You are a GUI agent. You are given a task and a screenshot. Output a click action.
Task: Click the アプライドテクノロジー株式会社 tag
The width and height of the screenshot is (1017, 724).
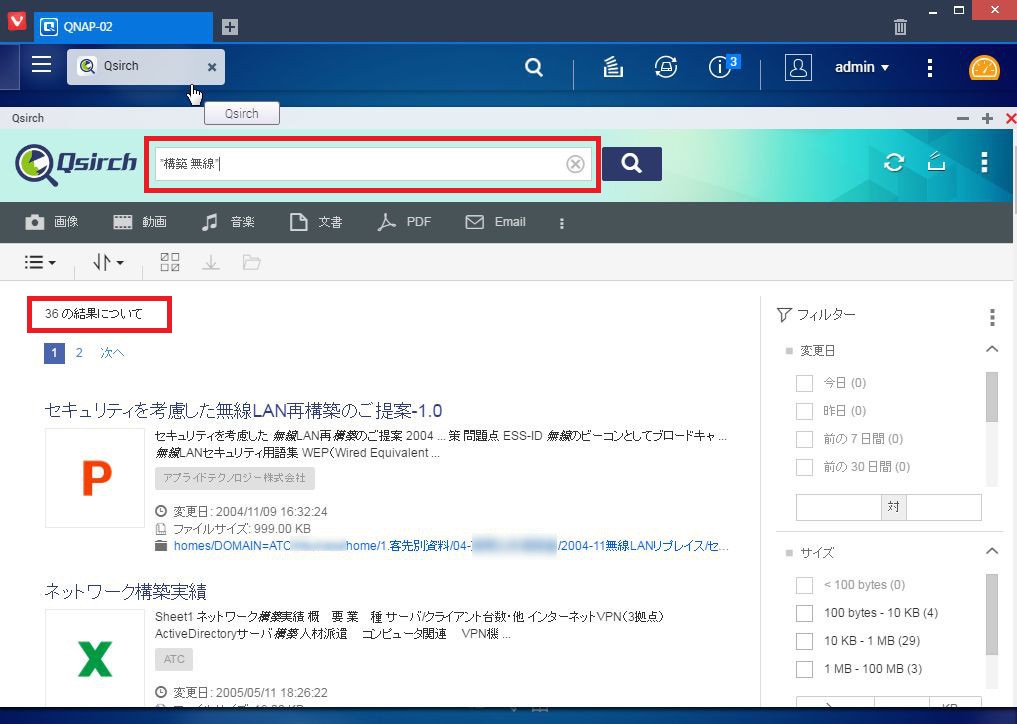tap(235, 478)
